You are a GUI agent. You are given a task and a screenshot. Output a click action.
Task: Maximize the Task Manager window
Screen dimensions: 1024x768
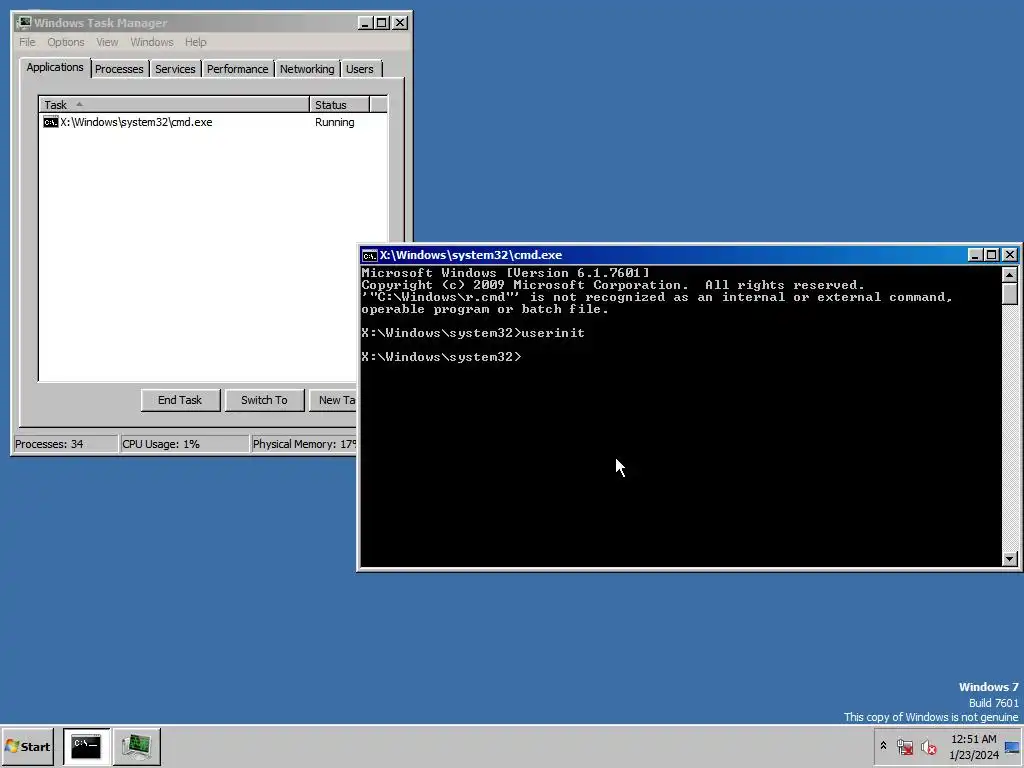tap(382, 23)
